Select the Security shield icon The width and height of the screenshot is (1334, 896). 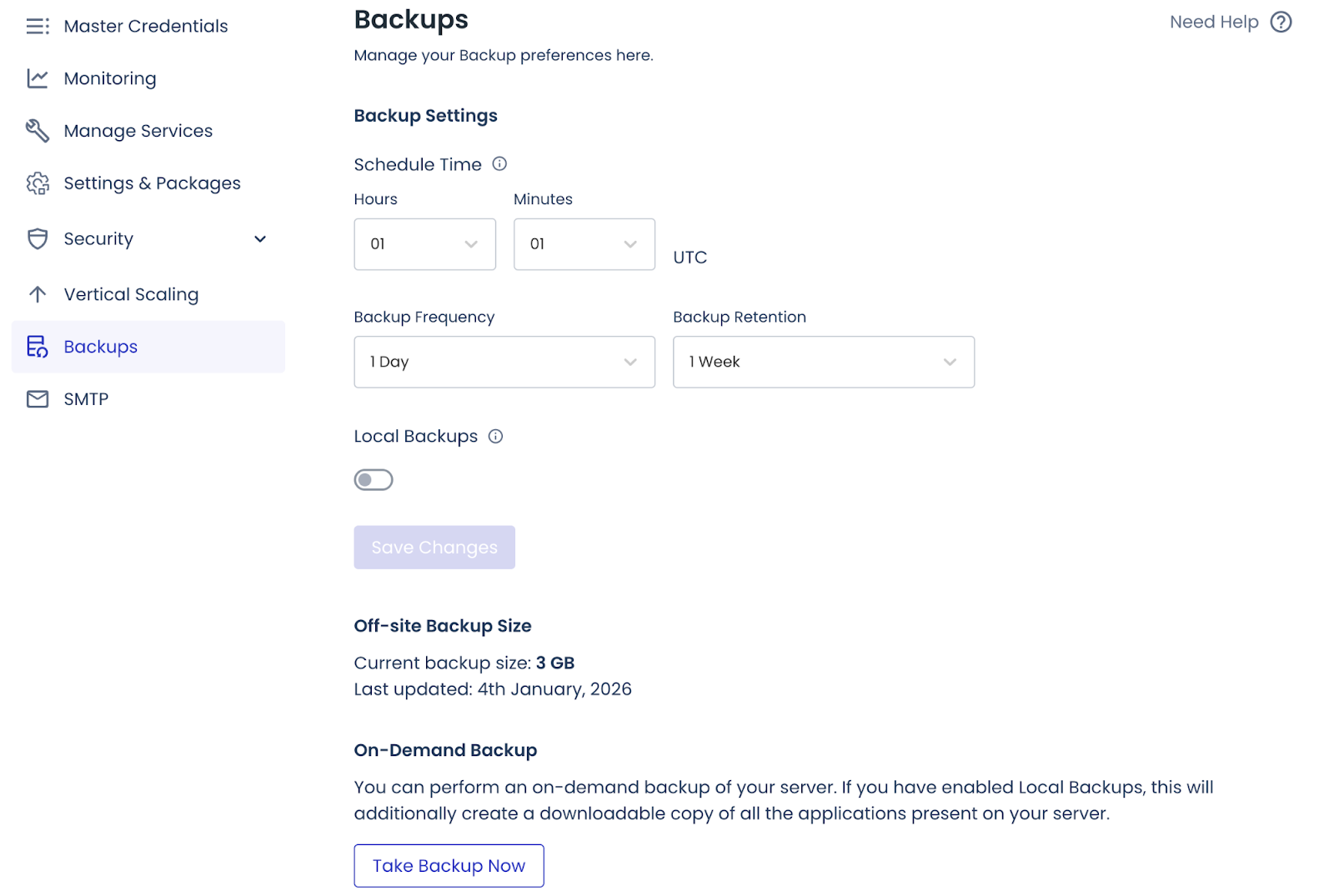[38, 238]
